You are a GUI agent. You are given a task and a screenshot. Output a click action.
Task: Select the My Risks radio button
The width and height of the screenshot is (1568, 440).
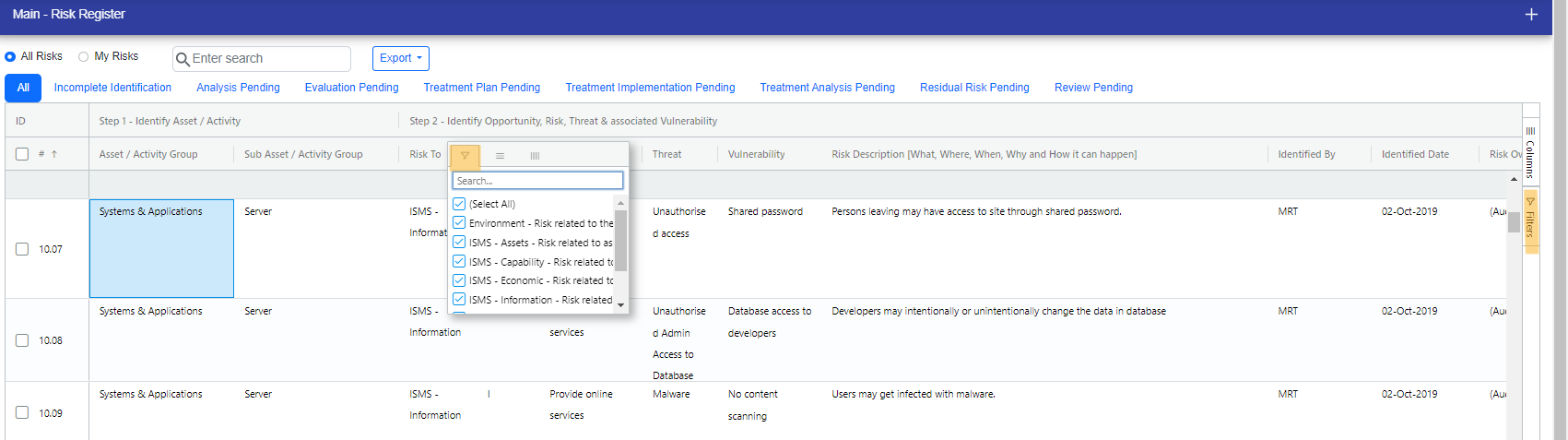pos(84,56)
